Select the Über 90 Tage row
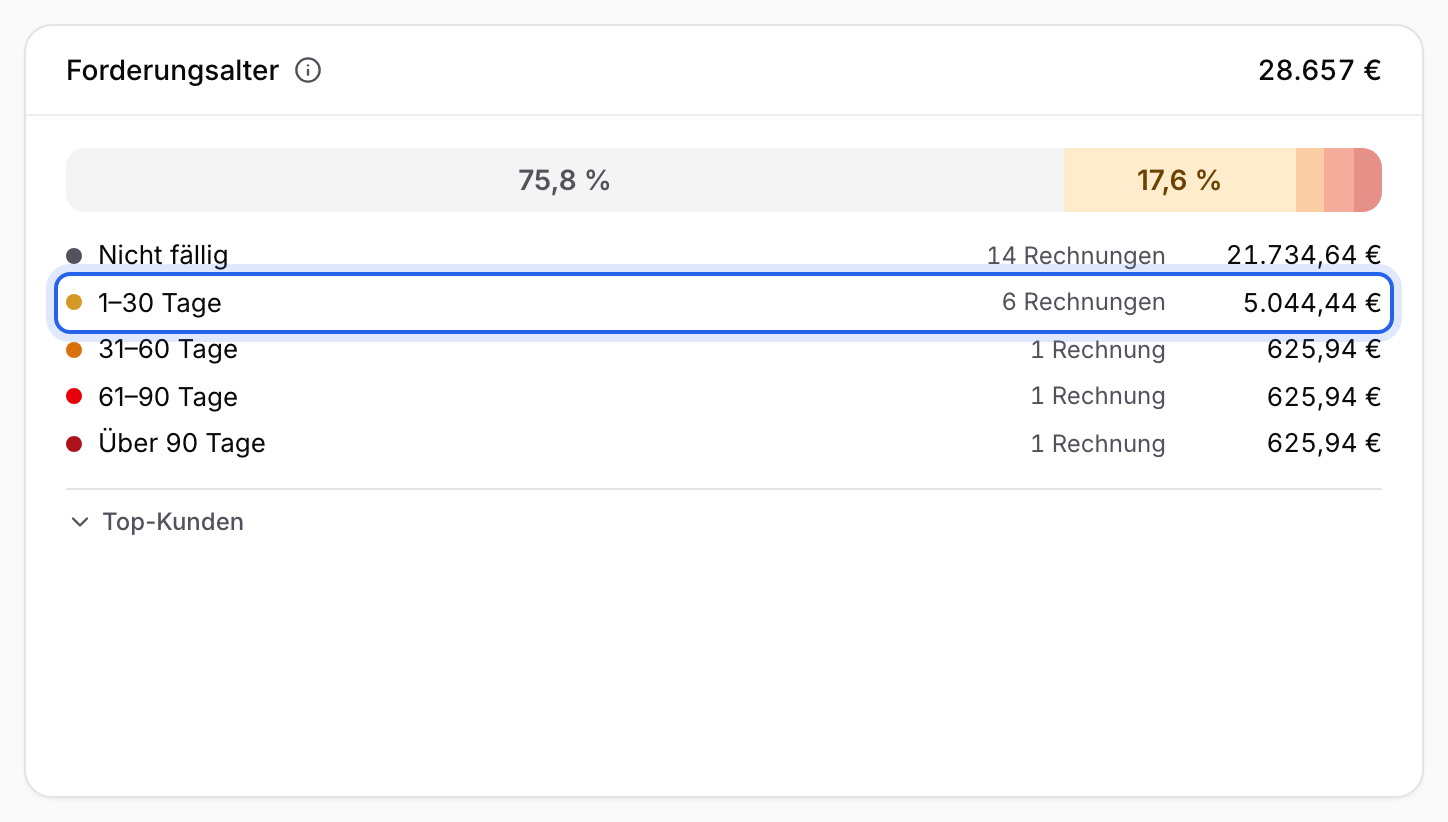Image resolution: width=1448 pixels, height=822 pixels. pyautogui.click(x=724, y=443)
